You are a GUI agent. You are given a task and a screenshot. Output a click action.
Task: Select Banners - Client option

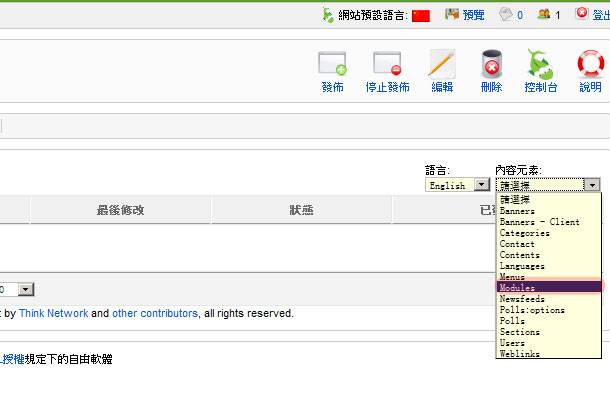549,222
